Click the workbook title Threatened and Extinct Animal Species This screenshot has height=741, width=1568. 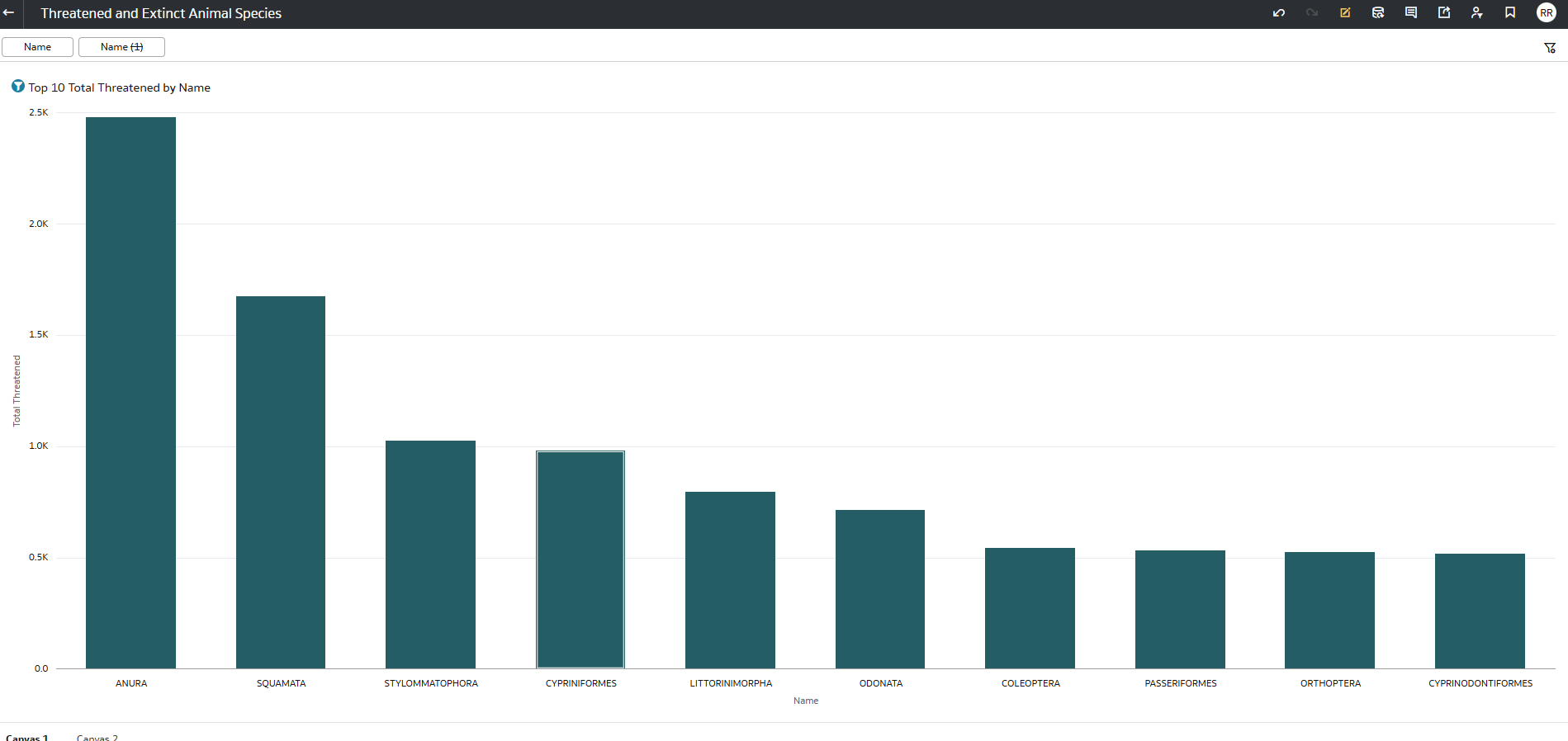[161, 13]
